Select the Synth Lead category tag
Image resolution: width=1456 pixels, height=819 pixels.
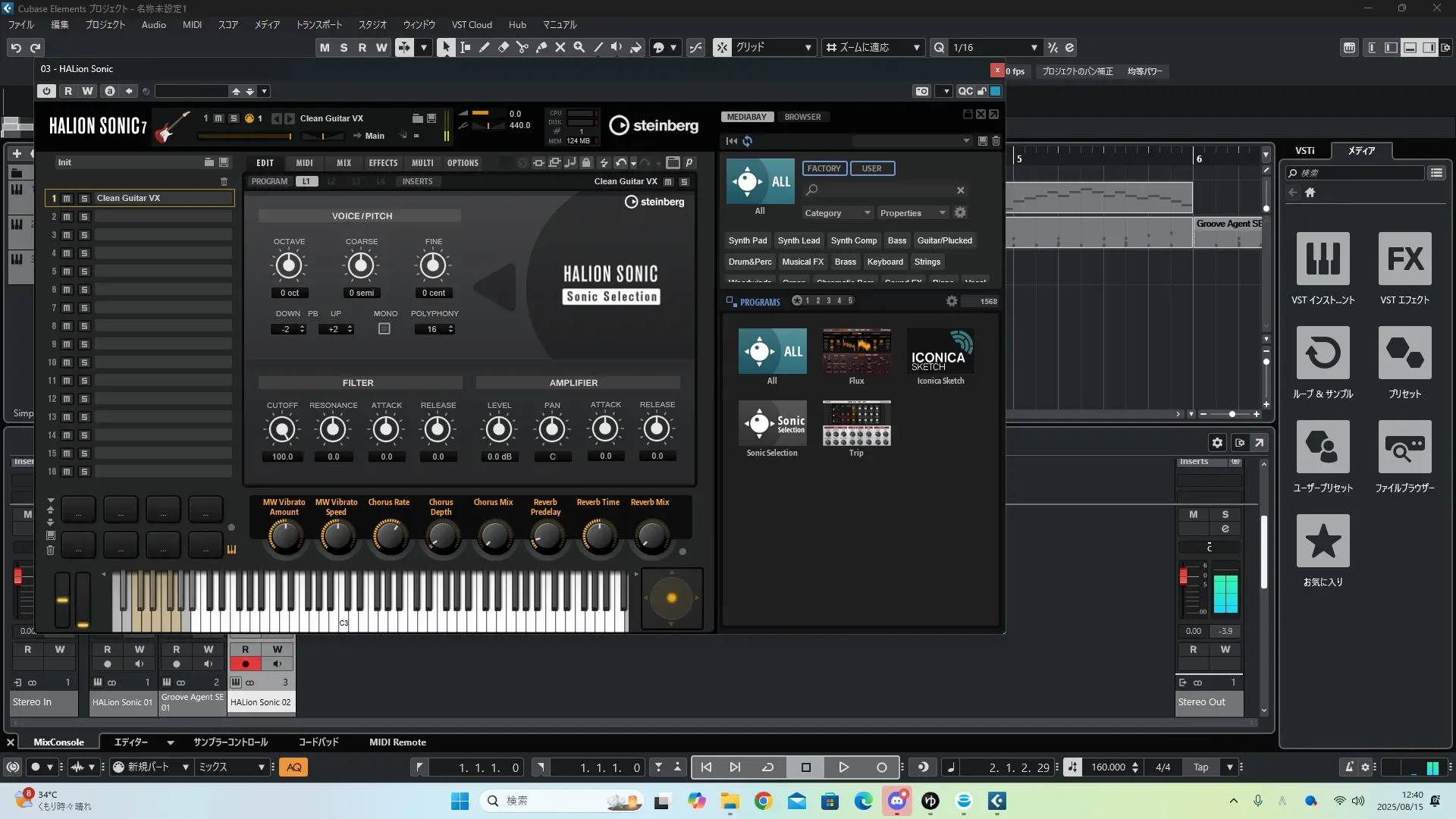[x=799, y=240]
